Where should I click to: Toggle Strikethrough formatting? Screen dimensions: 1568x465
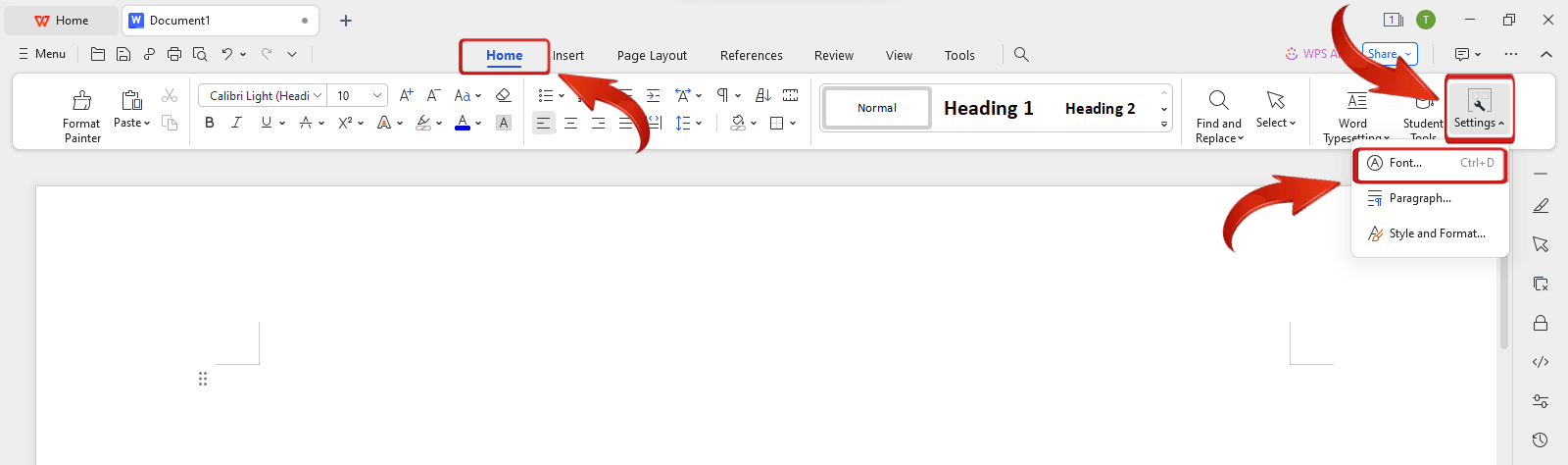pyautogui.click(x=306, y=123)
